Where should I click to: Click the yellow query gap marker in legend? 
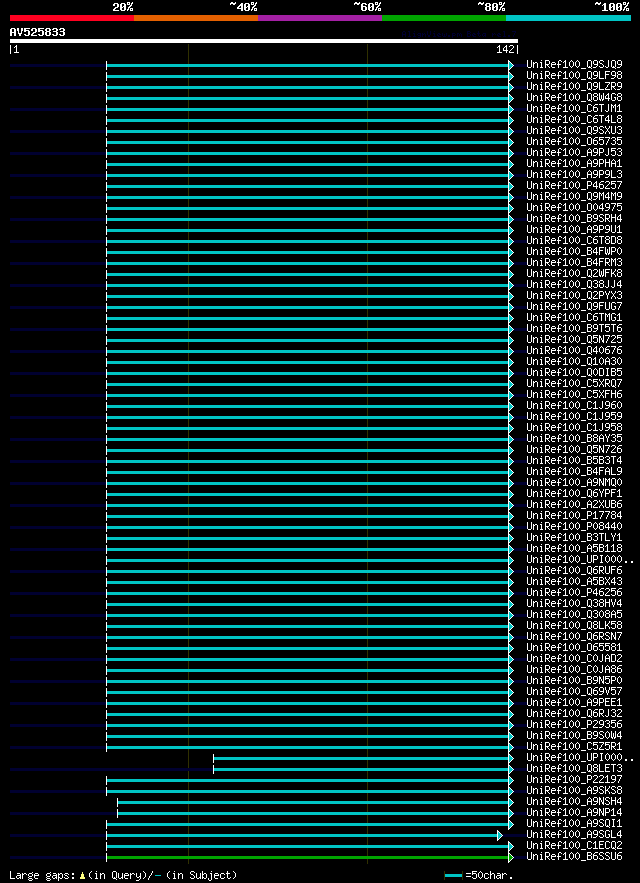pyautogui.click(x=82, y=876)
